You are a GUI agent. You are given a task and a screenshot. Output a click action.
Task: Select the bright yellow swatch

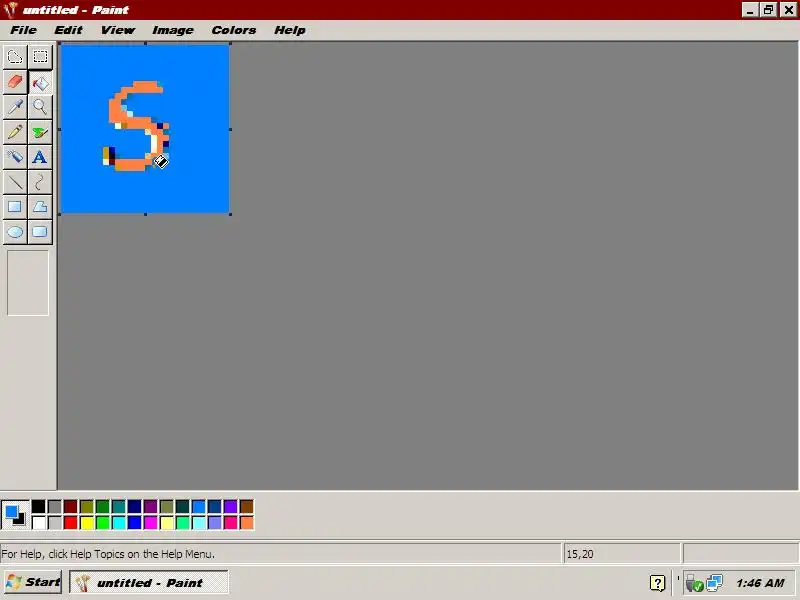[x=87, y=522]
